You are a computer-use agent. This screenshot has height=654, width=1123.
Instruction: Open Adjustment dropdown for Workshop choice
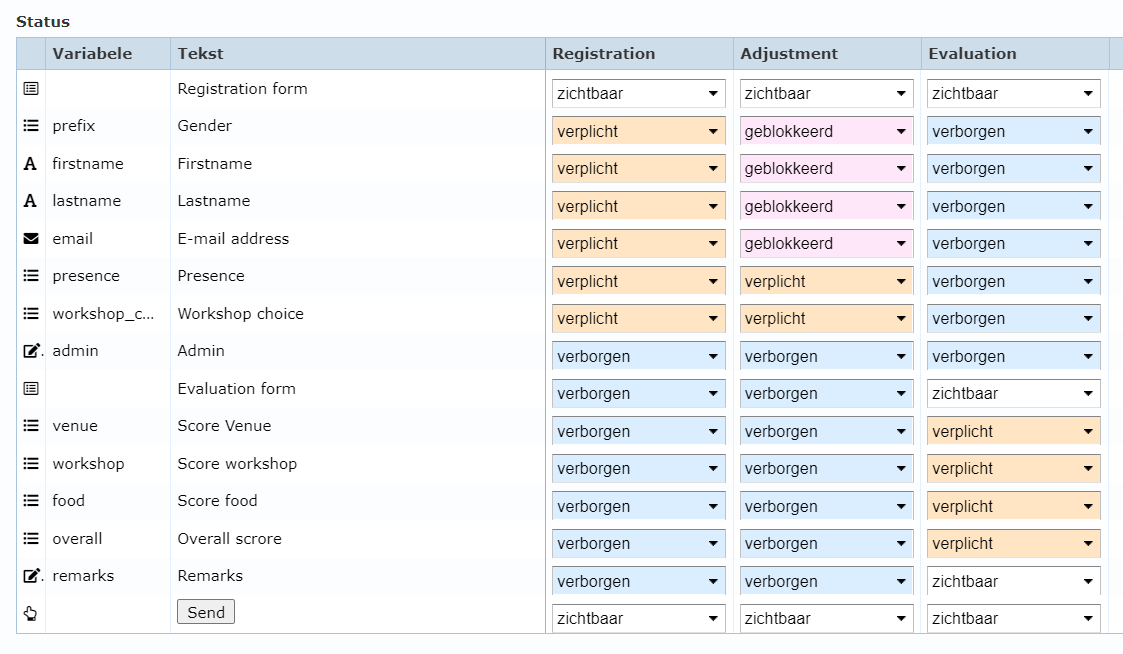coord(826,319)
